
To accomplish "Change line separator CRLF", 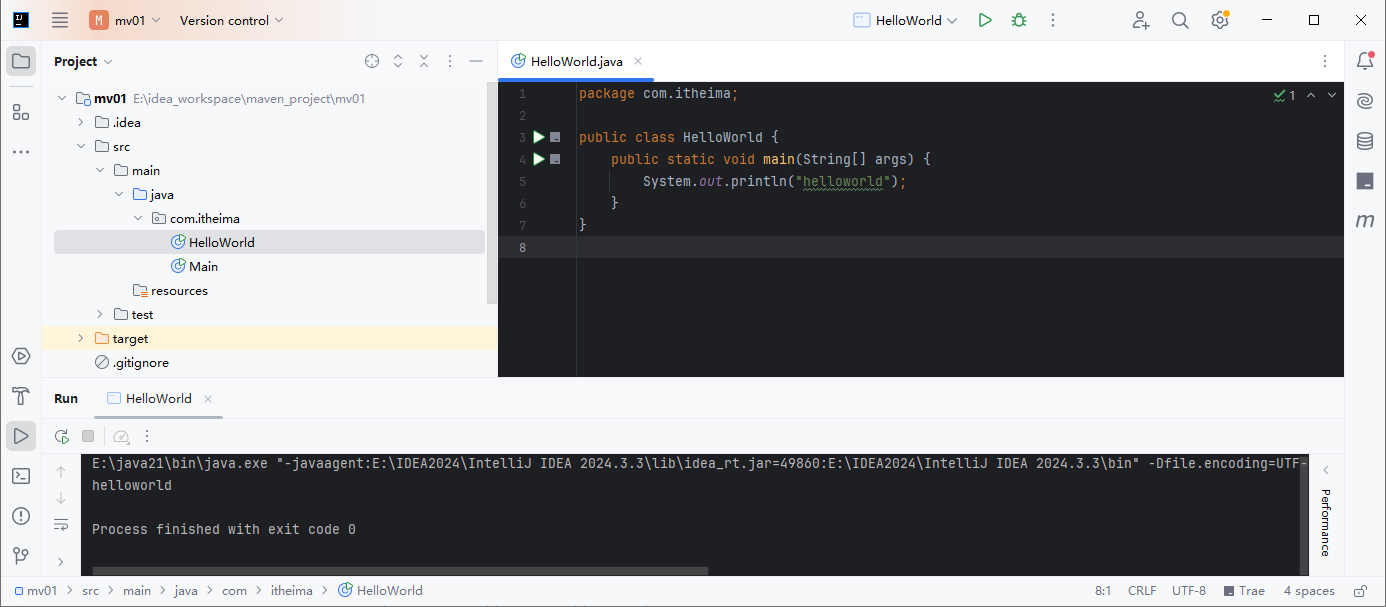I will (1142, 591).
